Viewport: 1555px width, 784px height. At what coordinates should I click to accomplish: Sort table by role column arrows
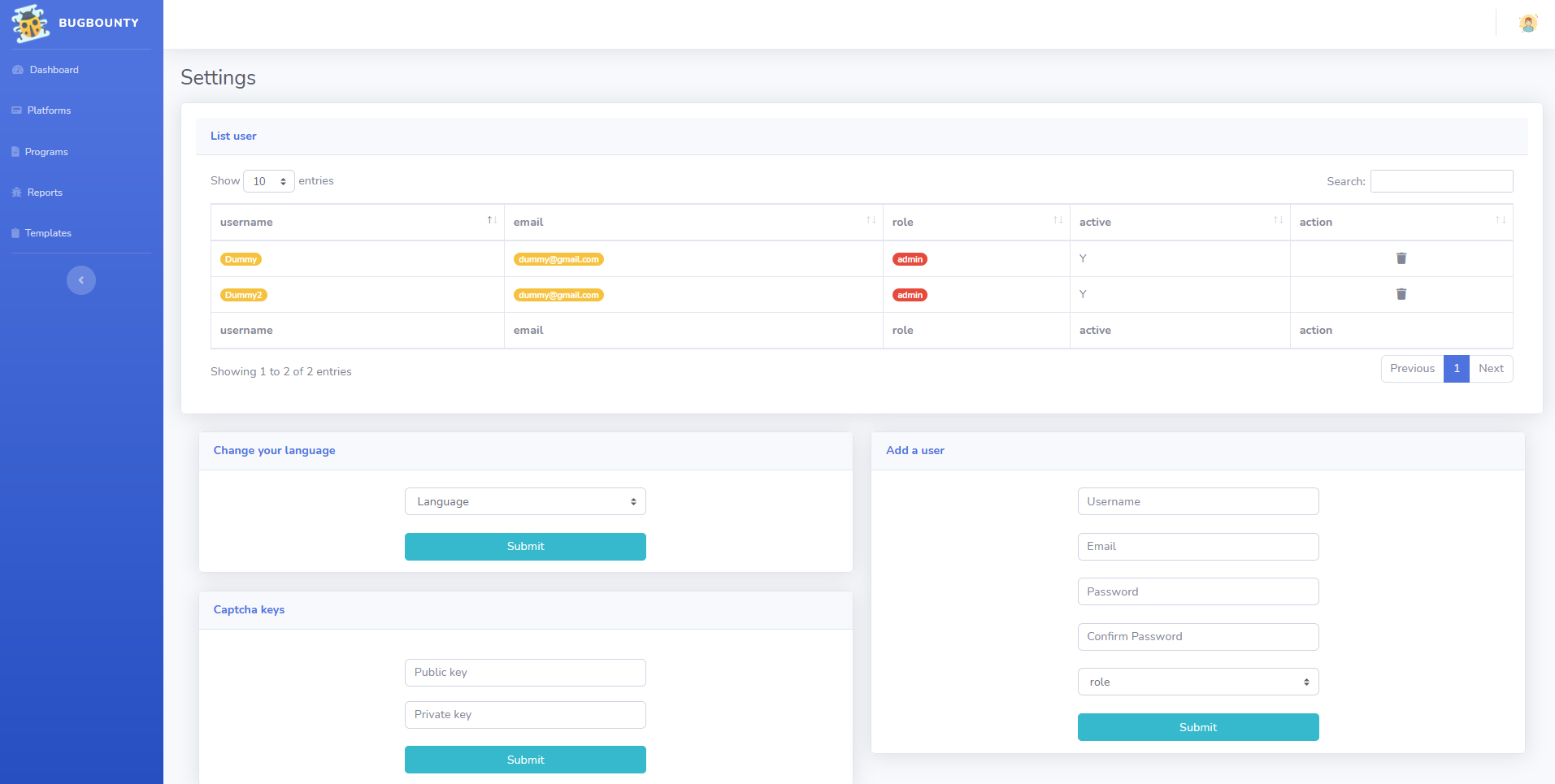[1058, 220]
